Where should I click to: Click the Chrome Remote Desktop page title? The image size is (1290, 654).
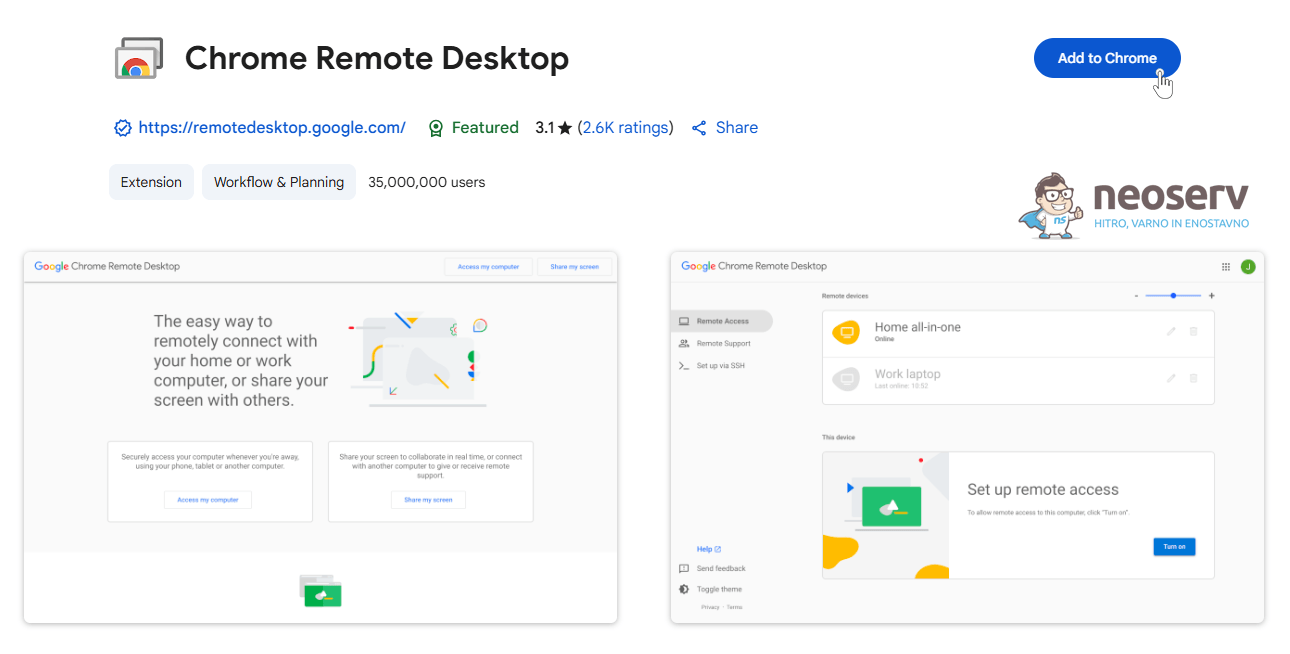click(377, 58)
